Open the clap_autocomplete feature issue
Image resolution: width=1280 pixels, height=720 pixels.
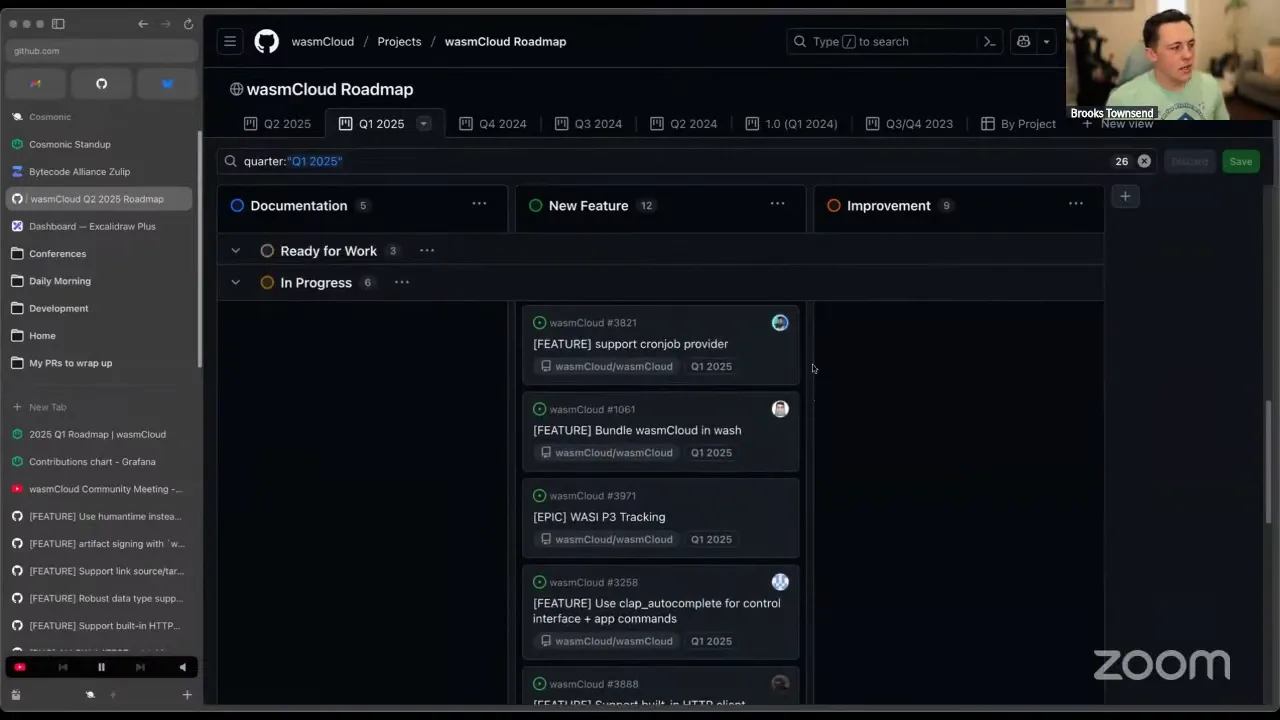coord(656,611)
